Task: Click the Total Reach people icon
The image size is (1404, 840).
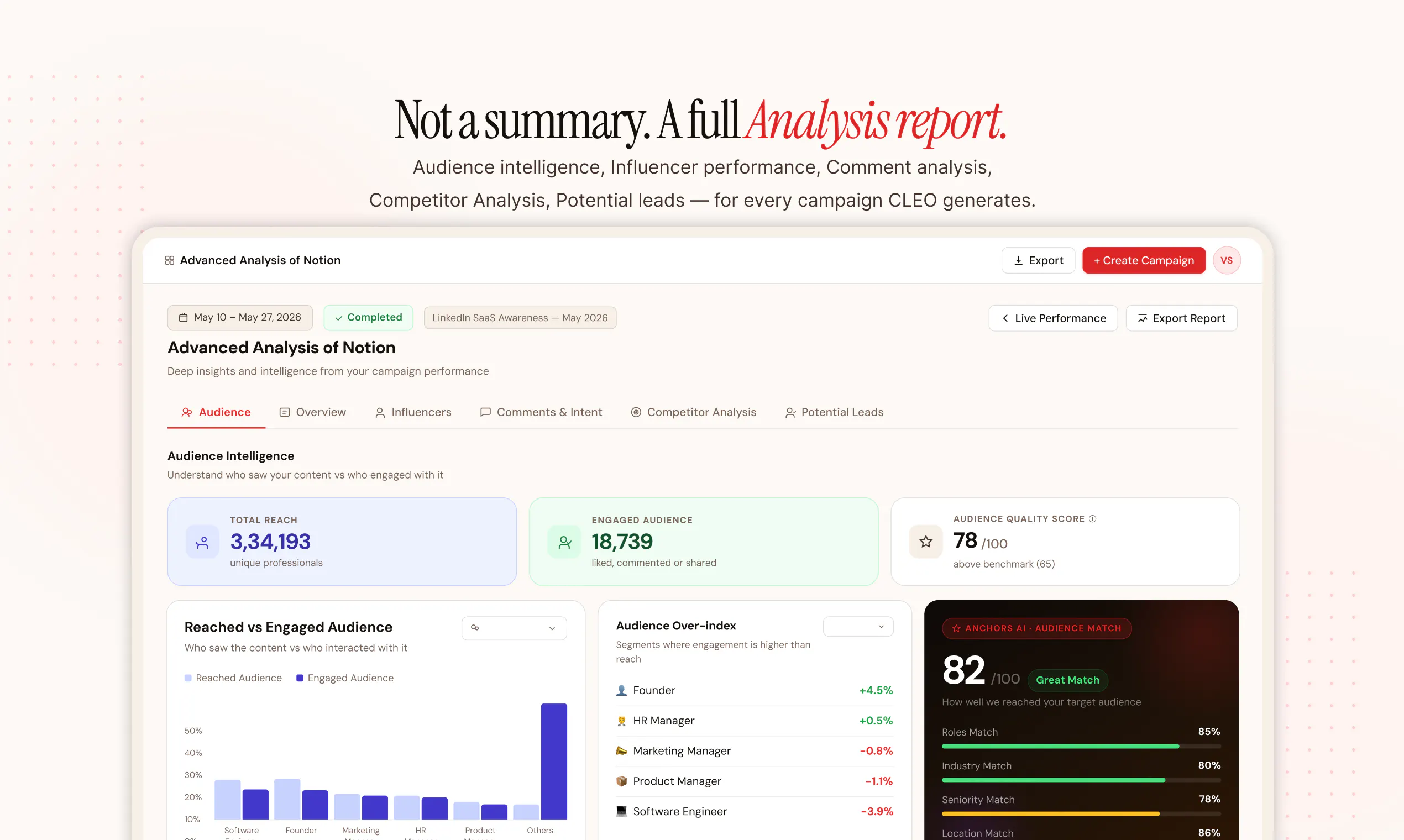Action: [202, 542]
